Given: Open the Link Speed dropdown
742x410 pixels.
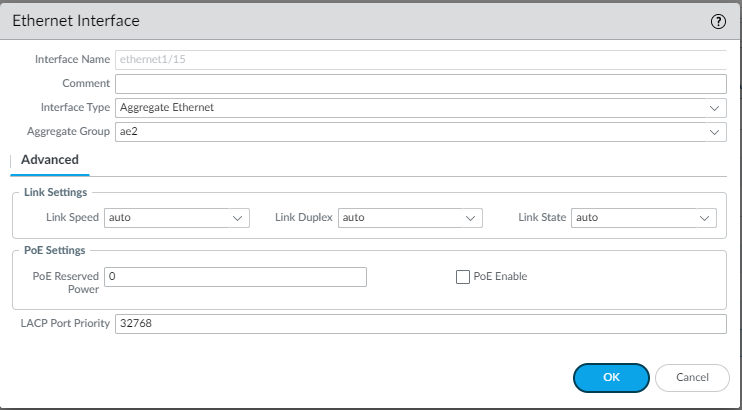Looking at the screenshot, I should click(176, 217).
